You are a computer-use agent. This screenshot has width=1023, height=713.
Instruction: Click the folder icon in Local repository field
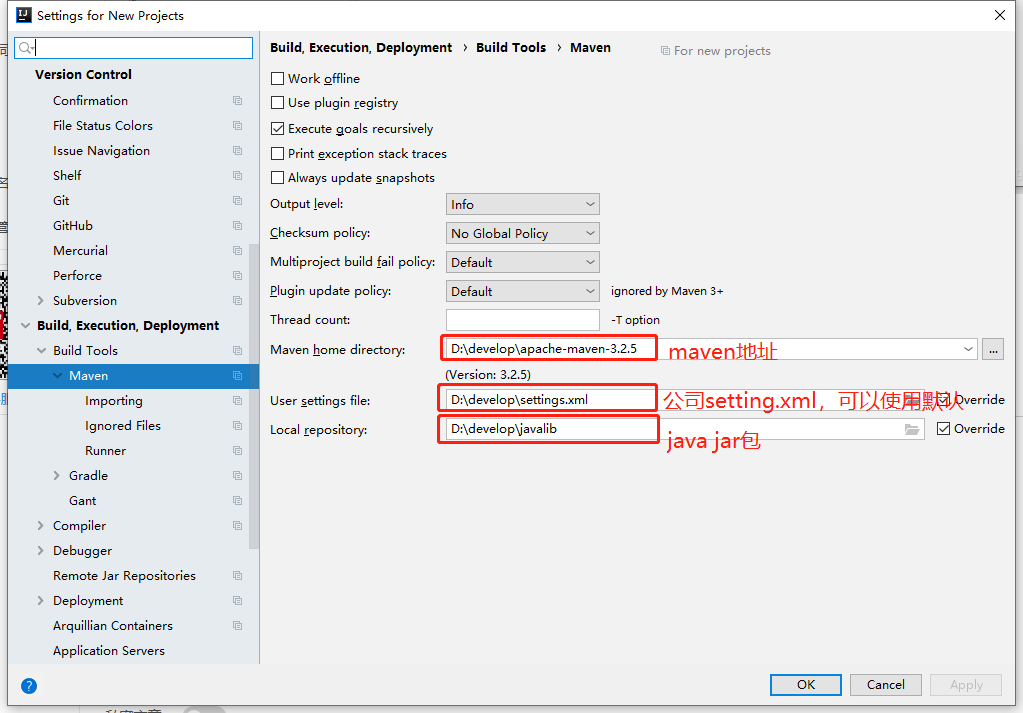(911, 429)
